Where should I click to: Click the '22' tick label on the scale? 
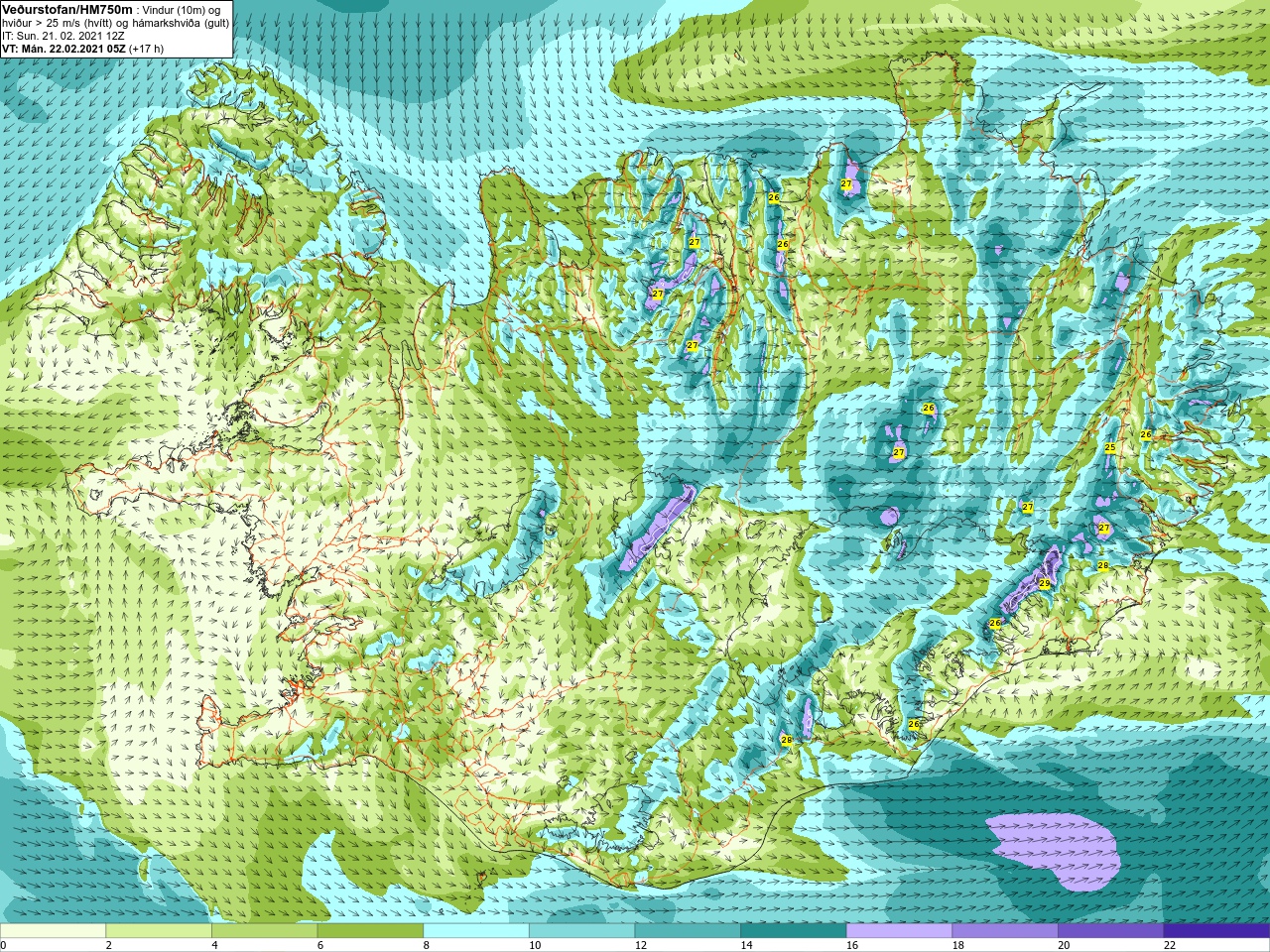[x=1170, y=945]
